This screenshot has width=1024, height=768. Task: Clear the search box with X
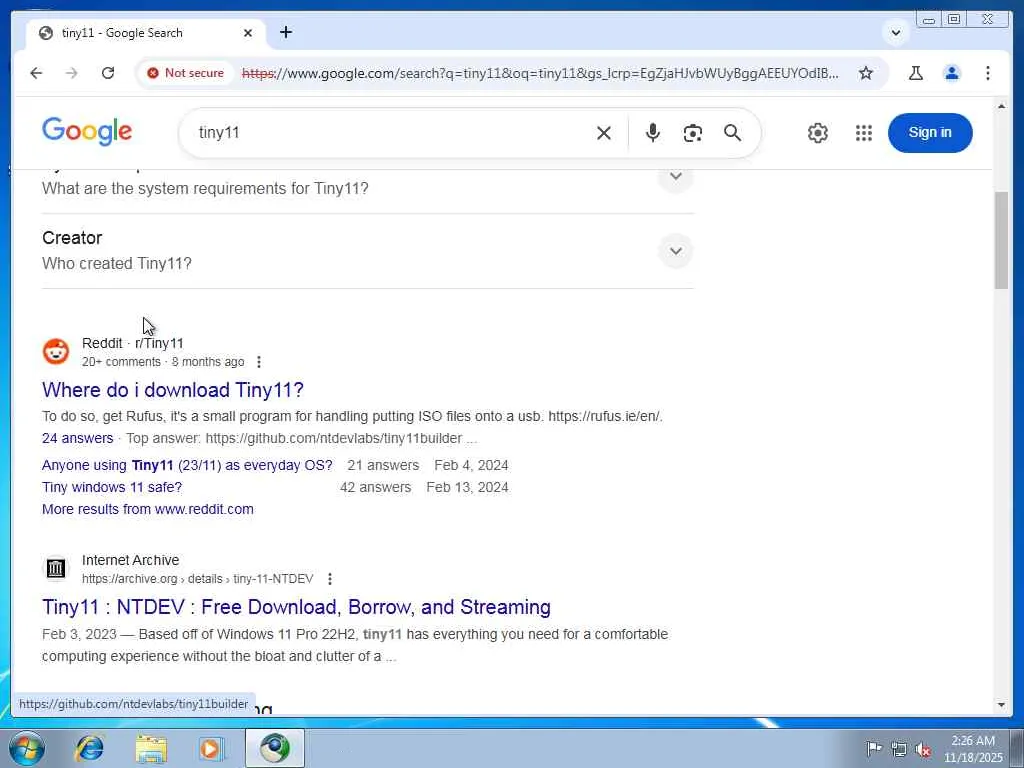pyautogui.click(x=603, y=133)
